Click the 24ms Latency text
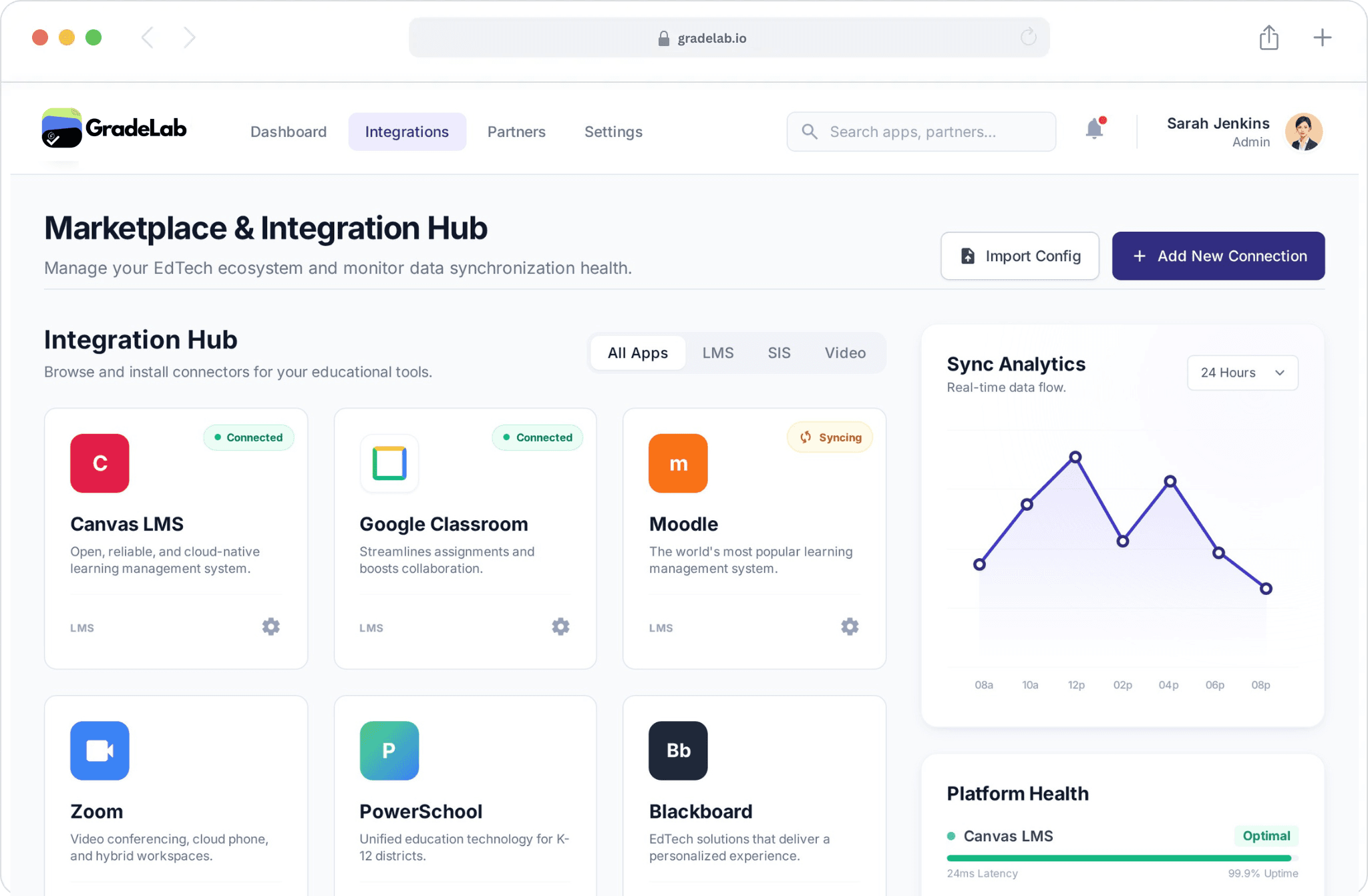This screenshot has width=1368, height=896. (x=982, y=873)
